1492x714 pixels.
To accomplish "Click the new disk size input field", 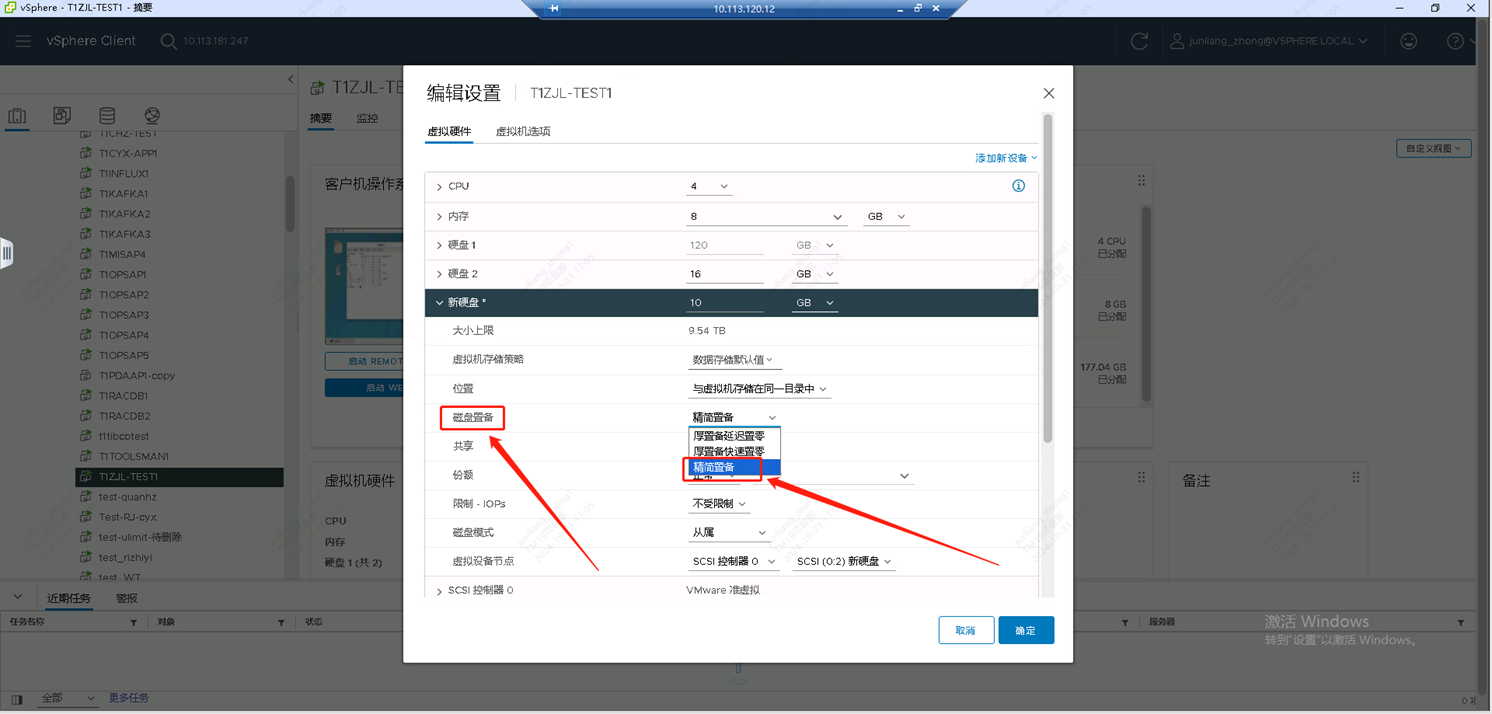I will pos(725,303).
